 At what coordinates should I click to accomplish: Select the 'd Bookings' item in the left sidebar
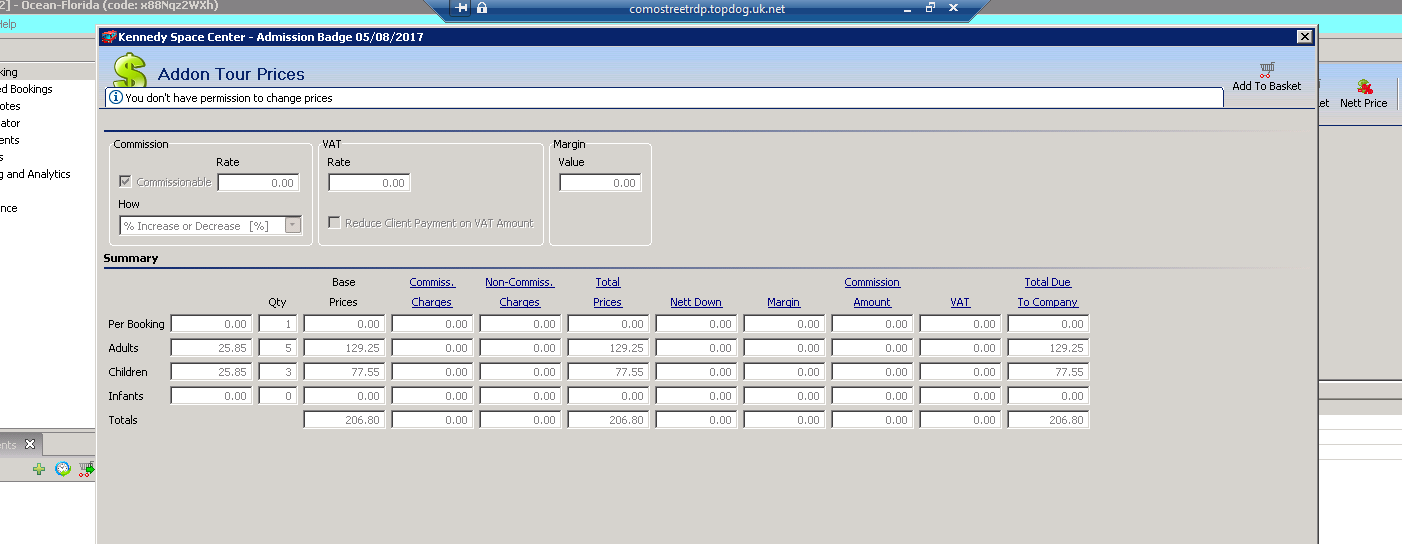(27, 89)
